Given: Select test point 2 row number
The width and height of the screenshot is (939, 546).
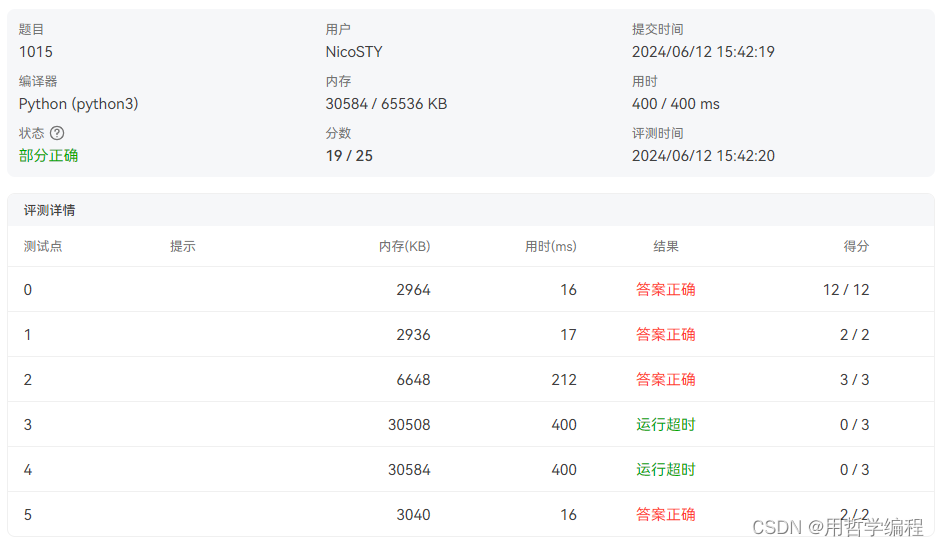Looking at the screenshot, I should pos(28,380).
